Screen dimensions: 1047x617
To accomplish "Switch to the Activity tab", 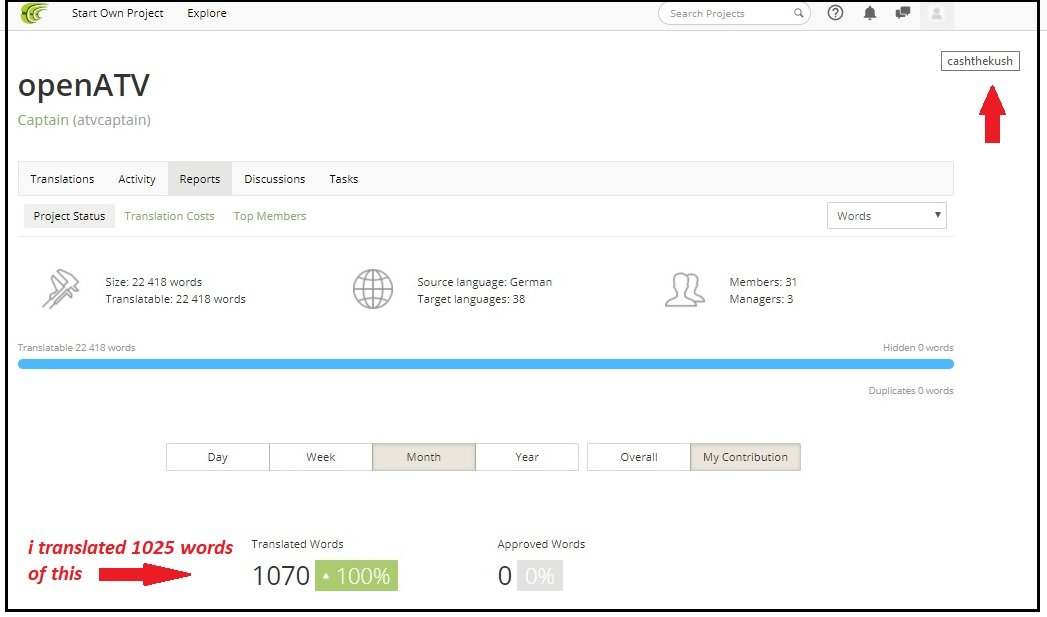I will (137, 179).
